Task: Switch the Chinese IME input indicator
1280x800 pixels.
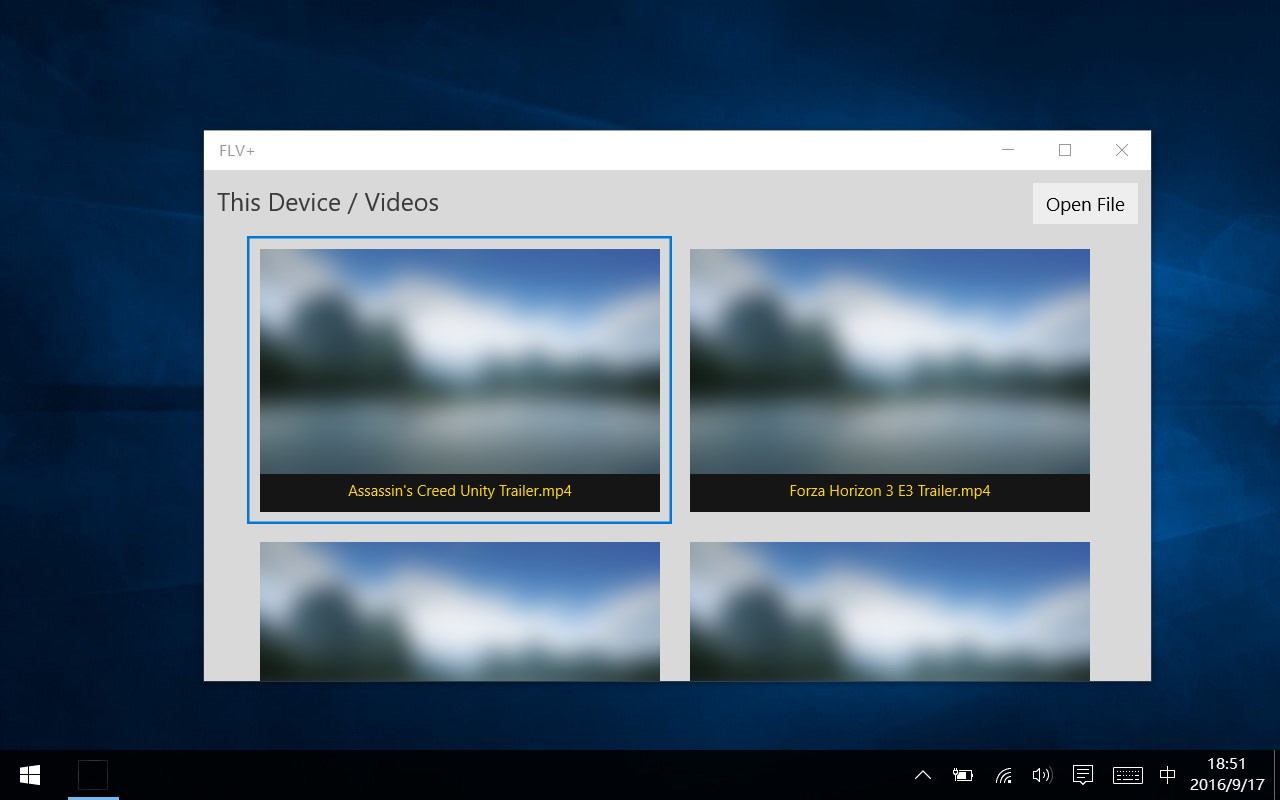Action: click(1167, 775)
